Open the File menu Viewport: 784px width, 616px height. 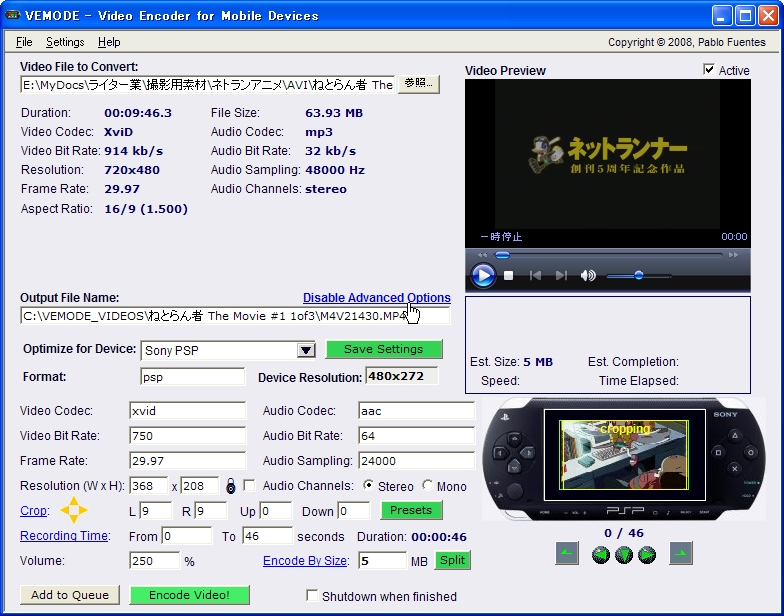pyautogui.click(x=24, y=42)
